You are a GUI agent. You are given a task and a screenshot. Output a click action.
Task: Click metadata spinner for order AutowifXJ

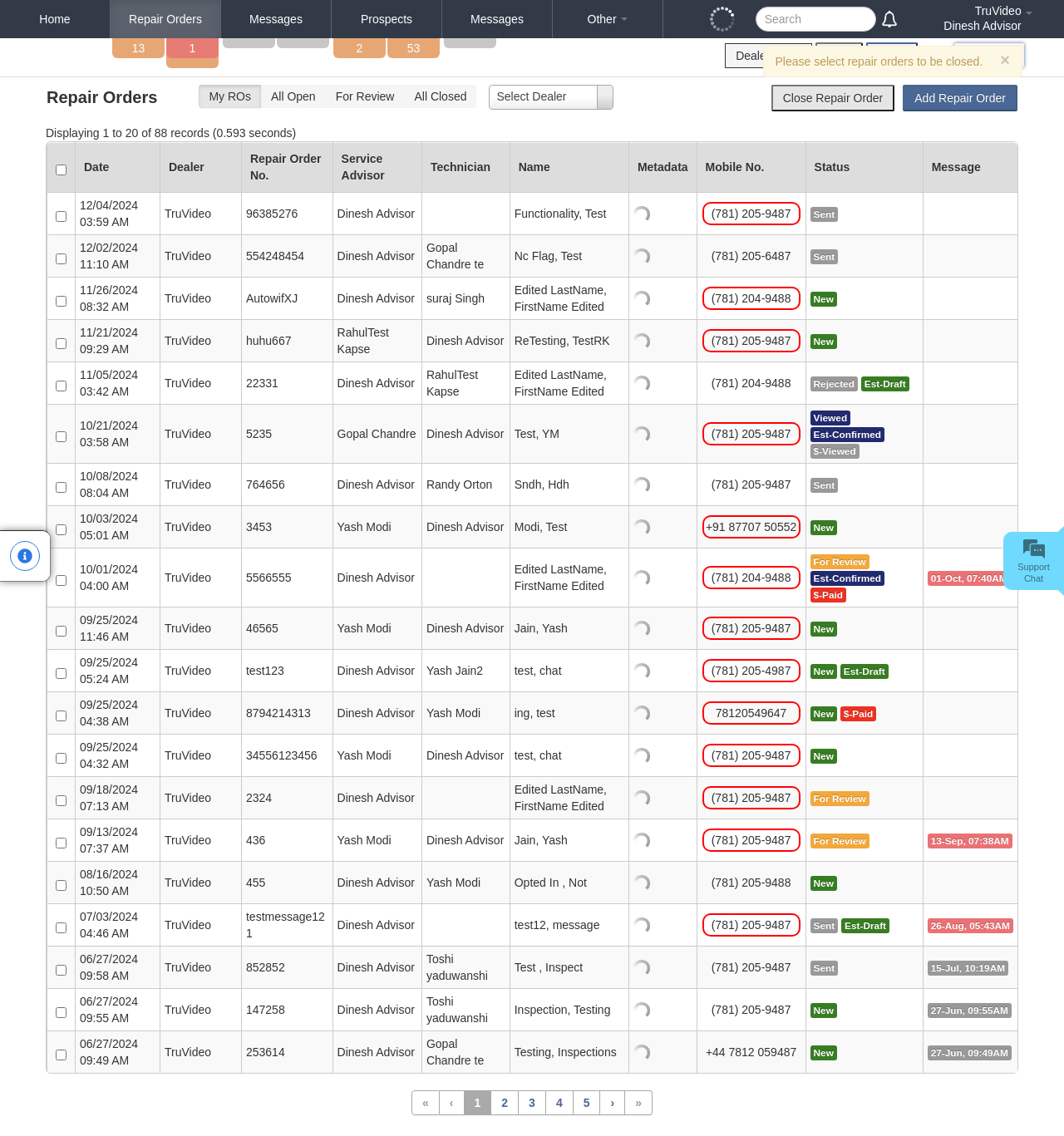point(642,298)
